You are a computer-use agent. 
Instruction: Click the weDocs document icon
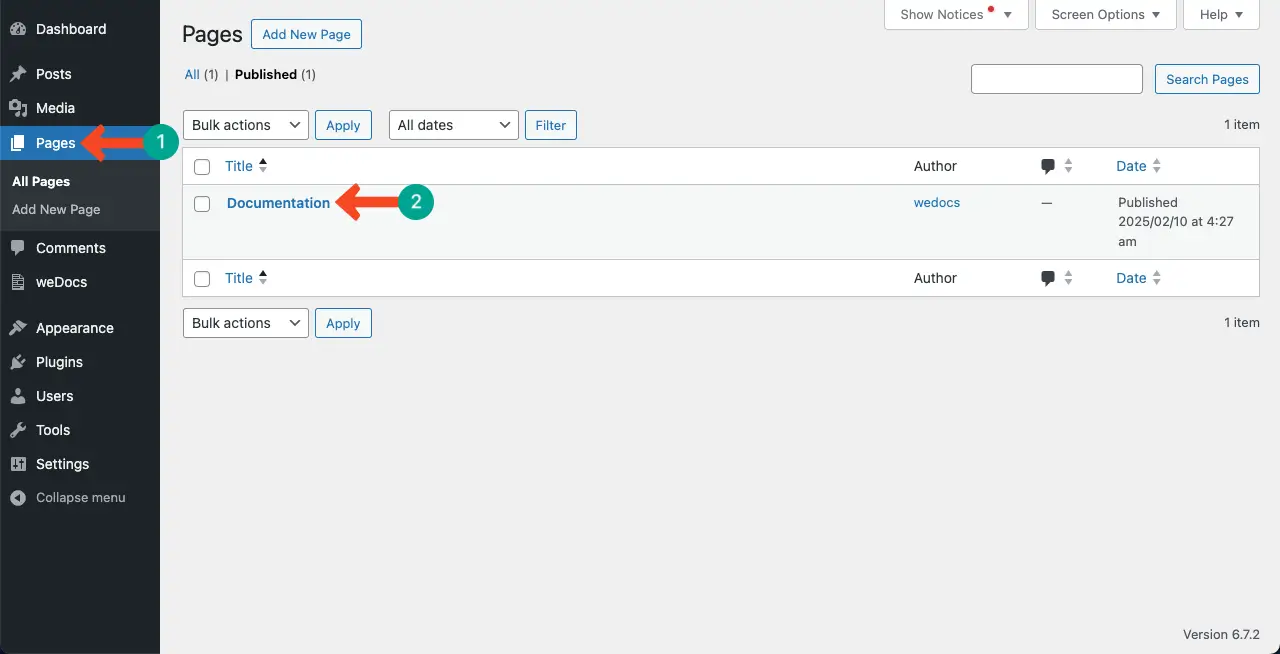click(x=18, y=282)
